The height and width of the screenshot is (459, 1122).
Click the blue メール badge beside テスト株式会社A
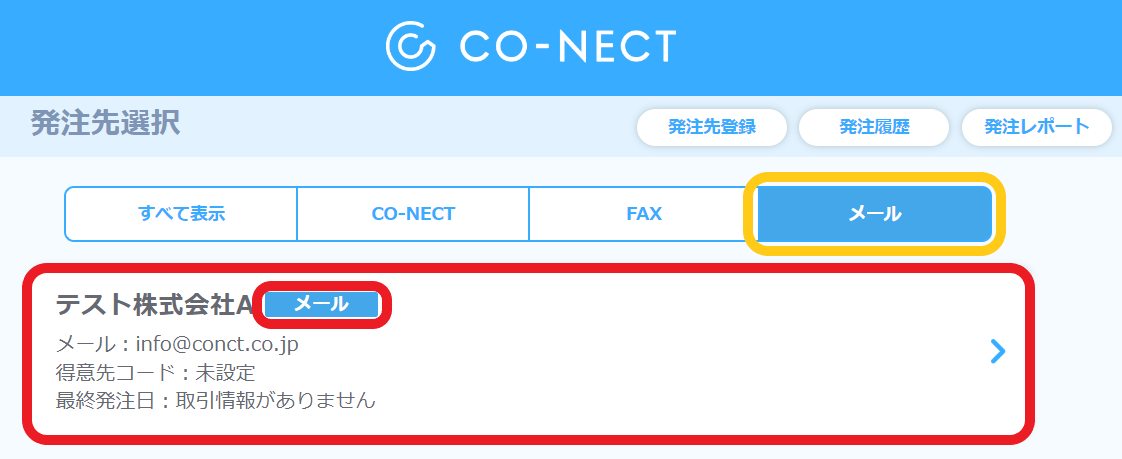tap(321, 304)
